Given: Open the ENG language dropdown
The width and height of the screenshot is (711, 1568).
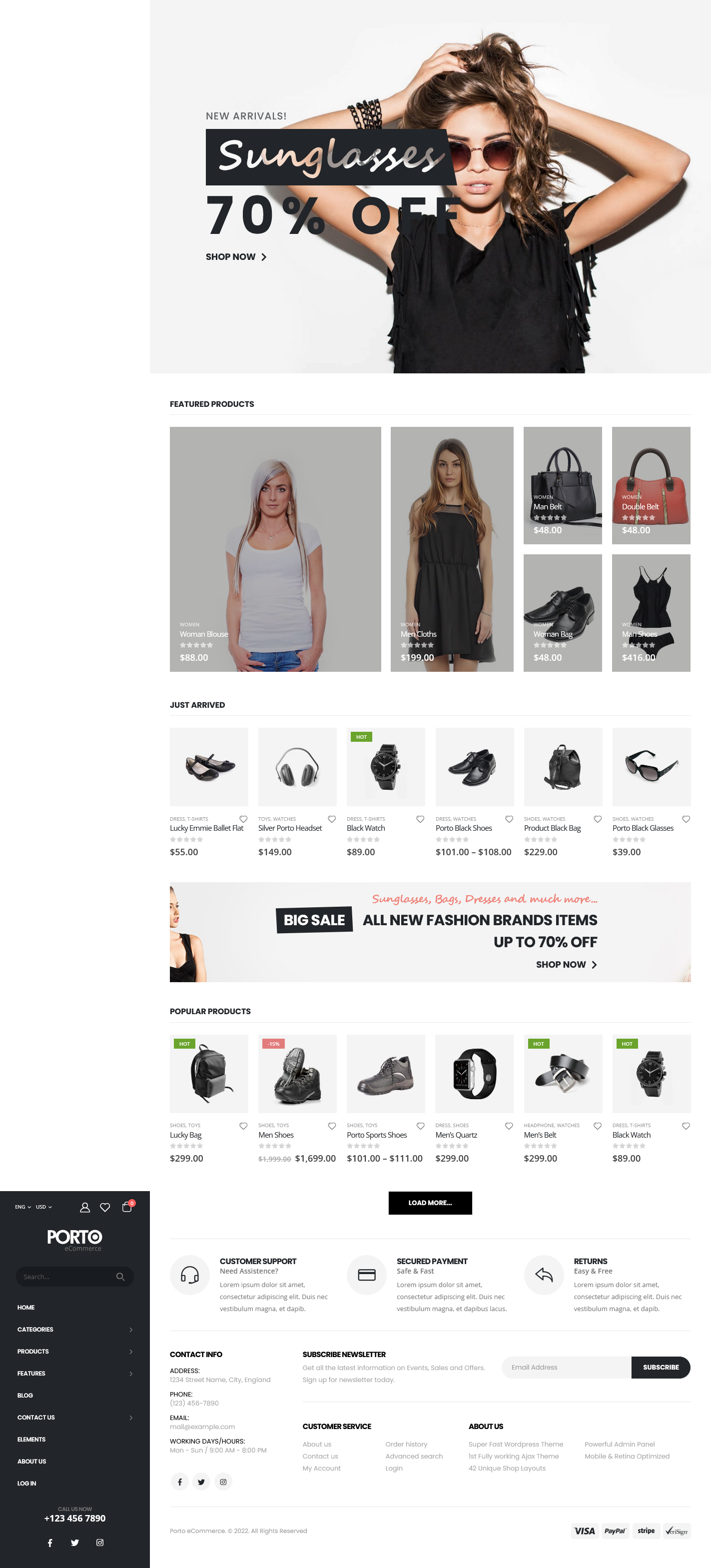Looking at the screenshot, I should 23,1207.
